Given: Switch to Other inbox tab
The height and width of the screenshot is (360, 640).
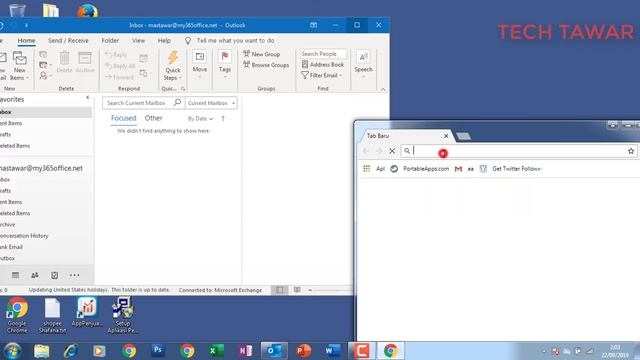Looking at the screenshot, I should [x=153, y=118].
